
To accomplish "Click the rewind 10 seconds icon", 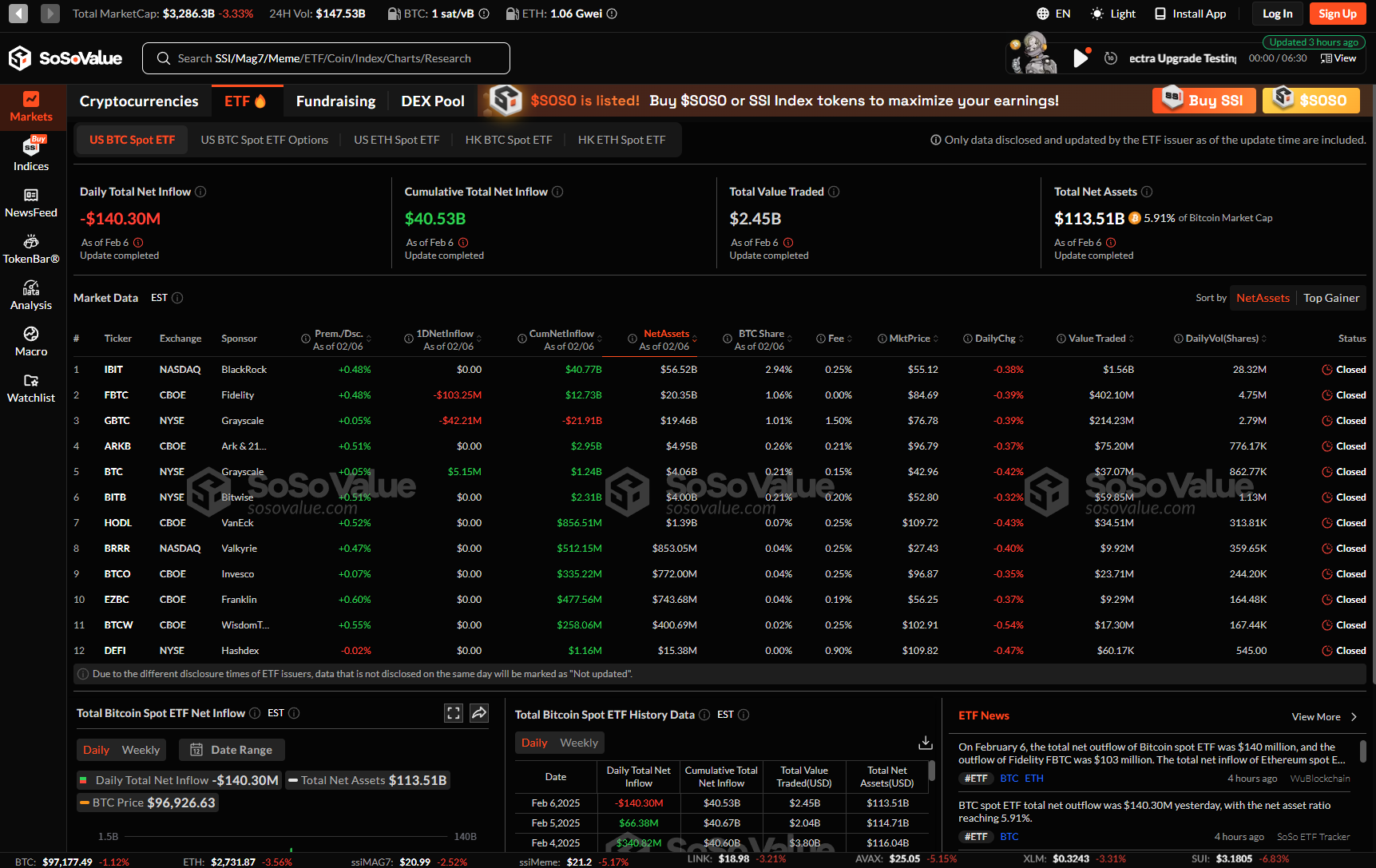I will (x=1111, y=58).
